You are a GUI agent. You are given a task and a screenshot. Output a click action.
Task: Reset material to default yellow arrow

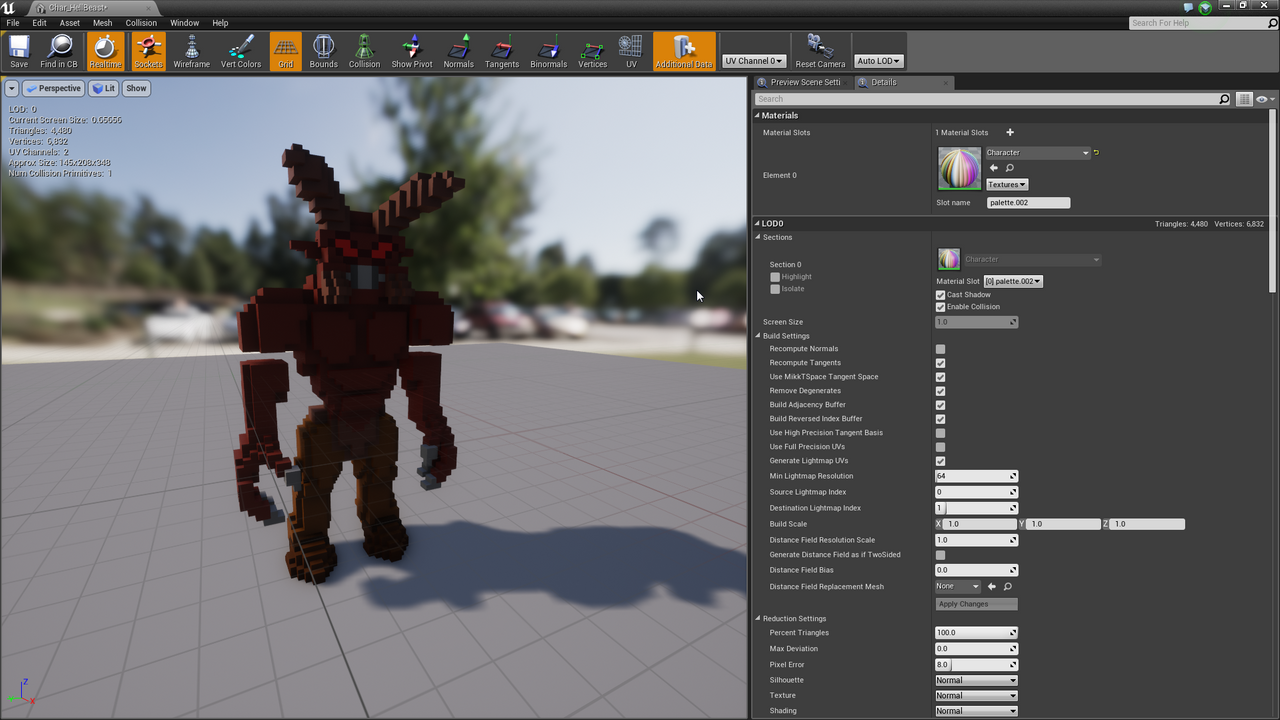[x=1096, y=153]
